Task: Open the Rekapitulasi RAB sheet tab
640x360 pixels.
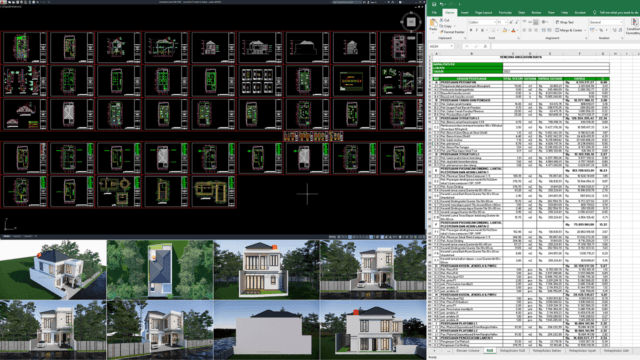Action: [x=512, y=351]
